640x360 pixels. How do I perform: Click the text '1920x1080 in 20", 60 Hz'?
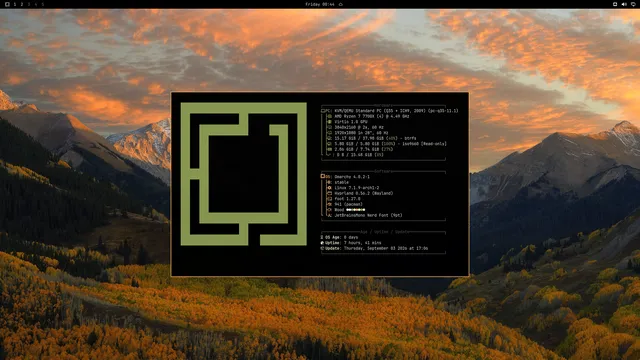361,133
